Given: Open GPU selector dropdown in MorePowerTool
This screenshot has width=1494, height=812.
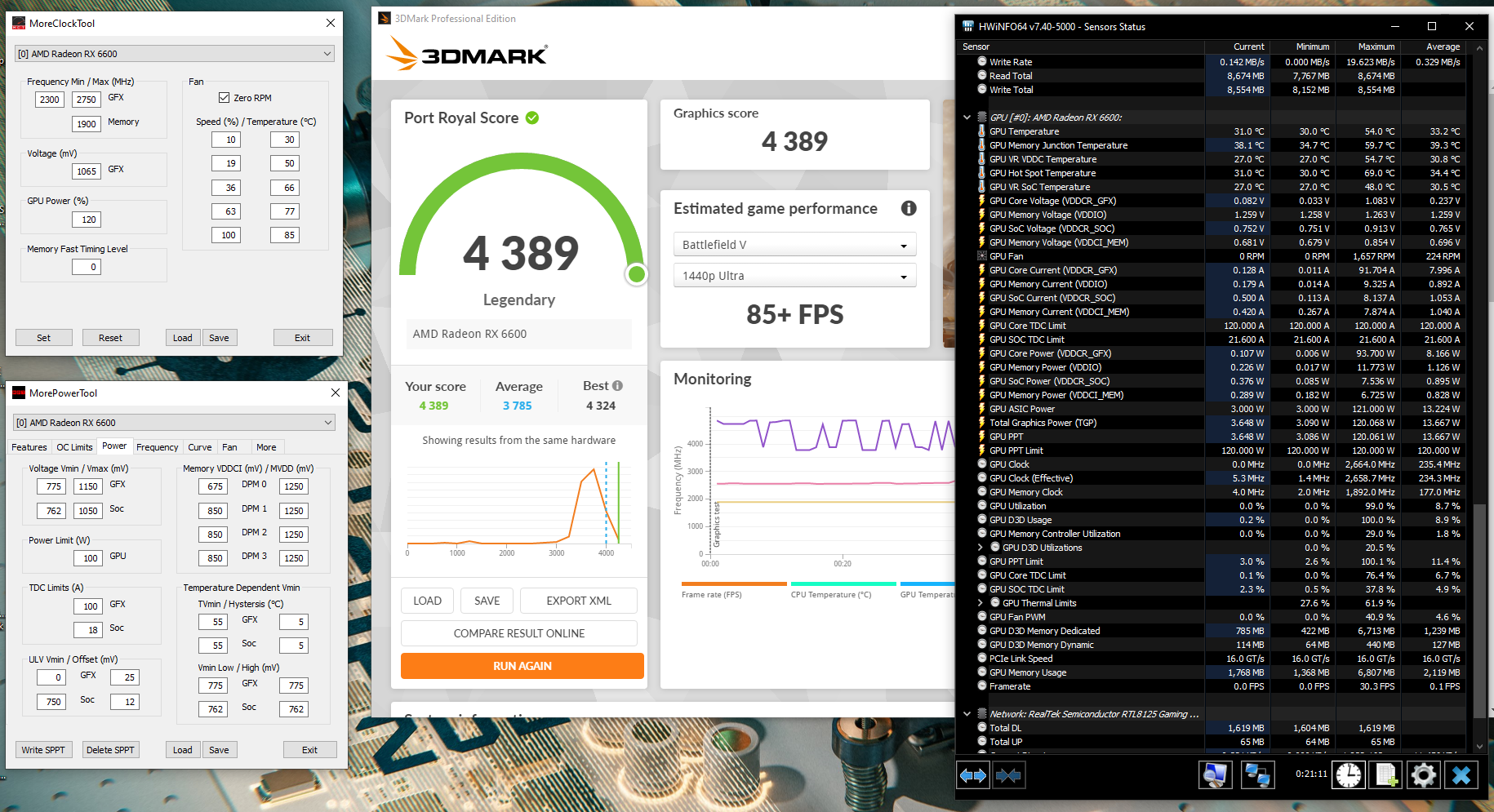Looking at the screenshot, I should tap(175, 423).
